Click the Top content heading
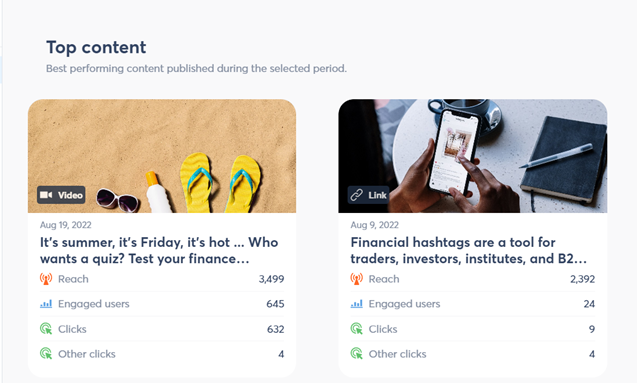The height and width of the screenshot is (383, 637). click(96, 48)
